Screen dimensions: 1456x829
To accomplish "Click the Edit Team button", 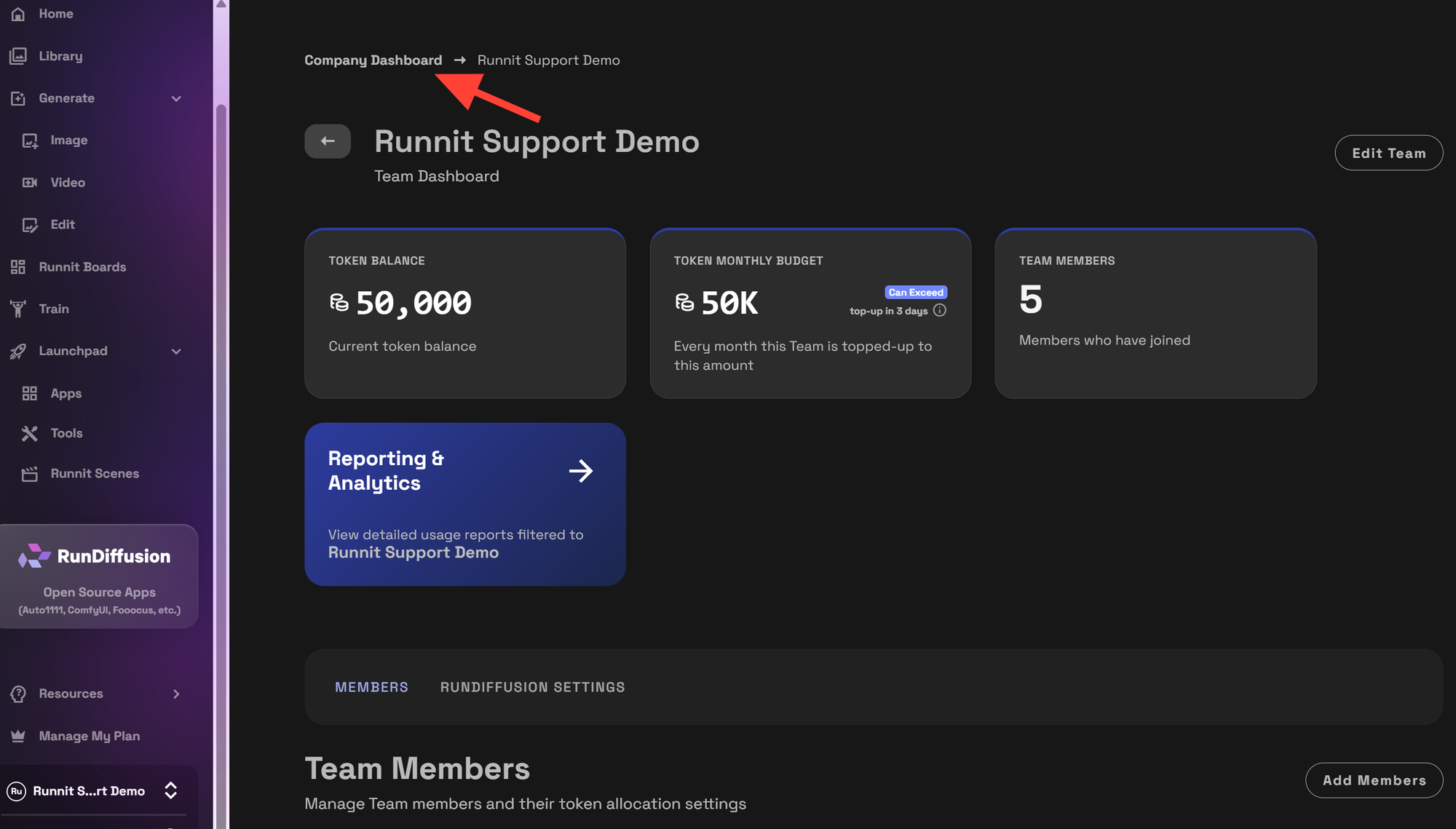I will pyautogui.click(x=1388, y=153).
